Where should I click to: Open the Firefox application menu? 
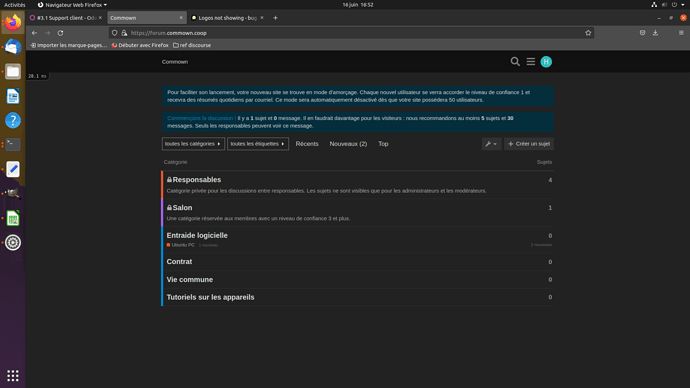click(x=681, y=33)
